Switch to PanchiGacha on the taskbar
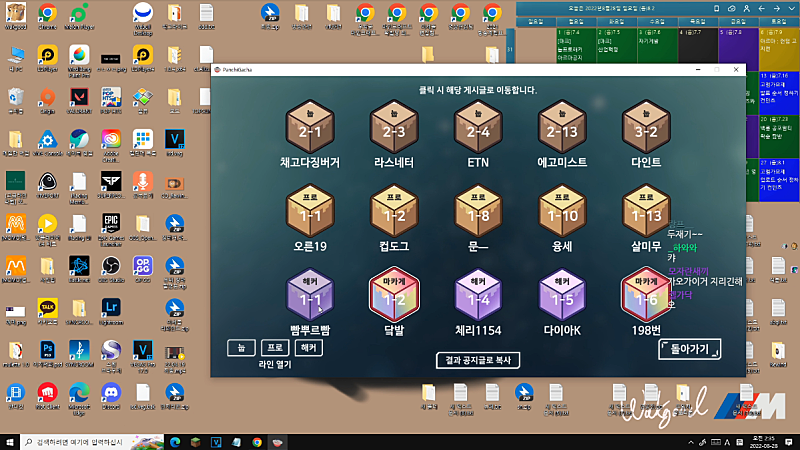 click(277, 442)
